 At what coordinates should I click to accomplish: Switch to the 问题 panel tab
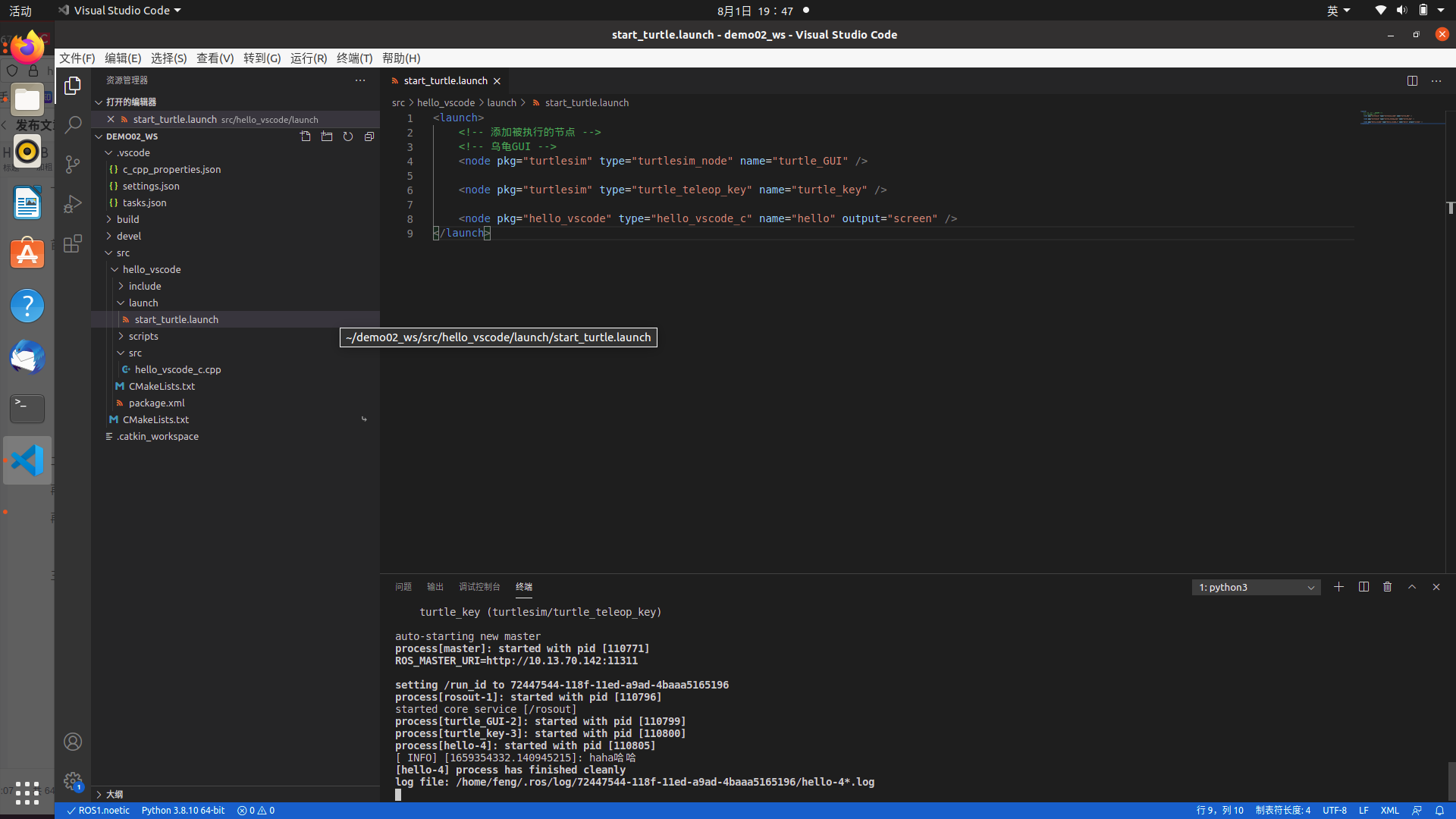click(403, 587)
